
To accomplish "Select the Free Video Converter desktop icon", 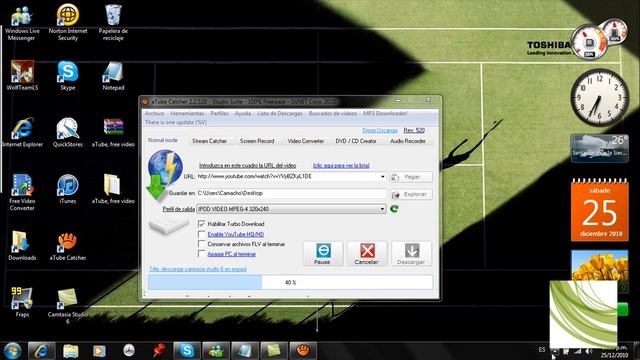I will tap(22, 192).
